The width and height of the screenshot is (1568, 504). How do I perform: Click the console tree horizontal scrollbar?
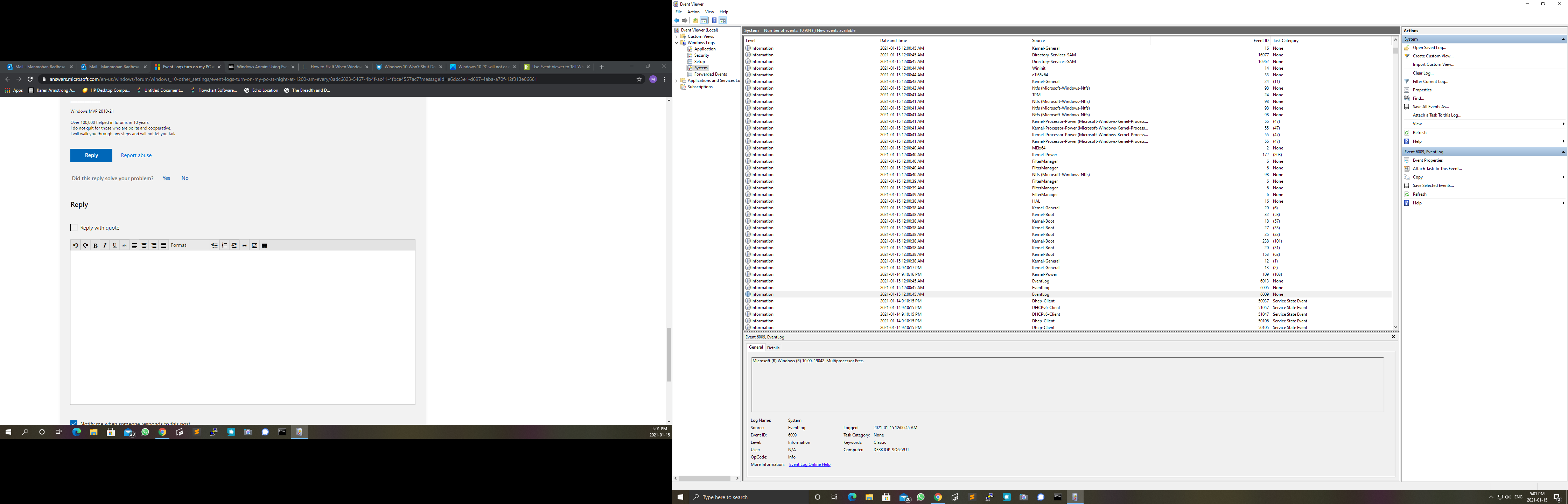[705, 478]
